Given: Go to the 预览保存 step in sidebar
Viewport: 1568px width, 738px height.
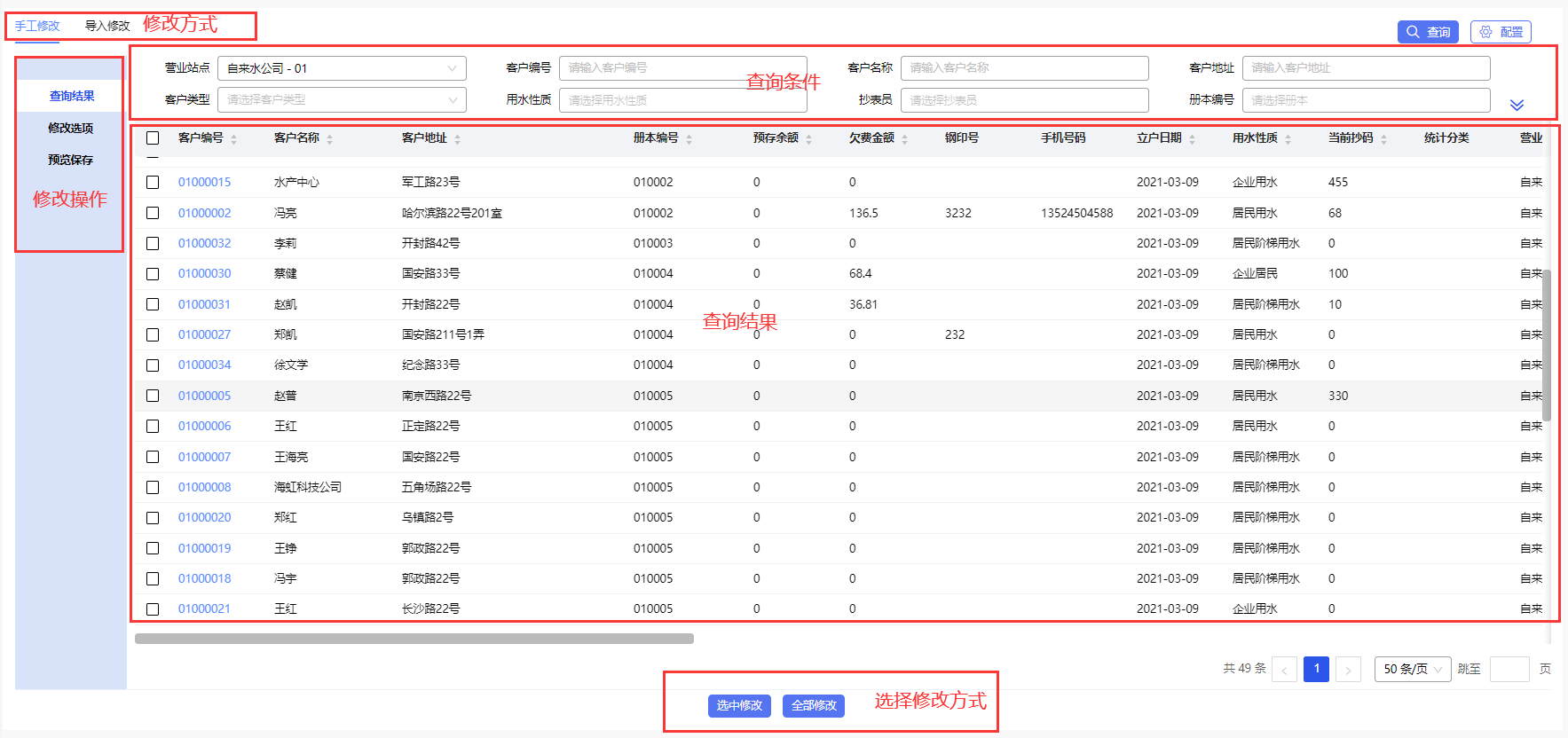Looking at the screenshot, I should [x=71, y=160].
